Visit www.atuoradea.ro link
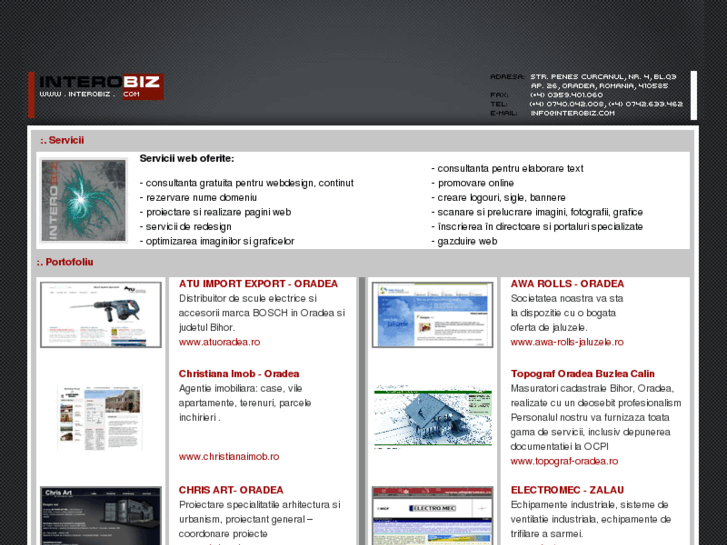The height and width of the screenshot is (545, 727). [x=219, y=342]
